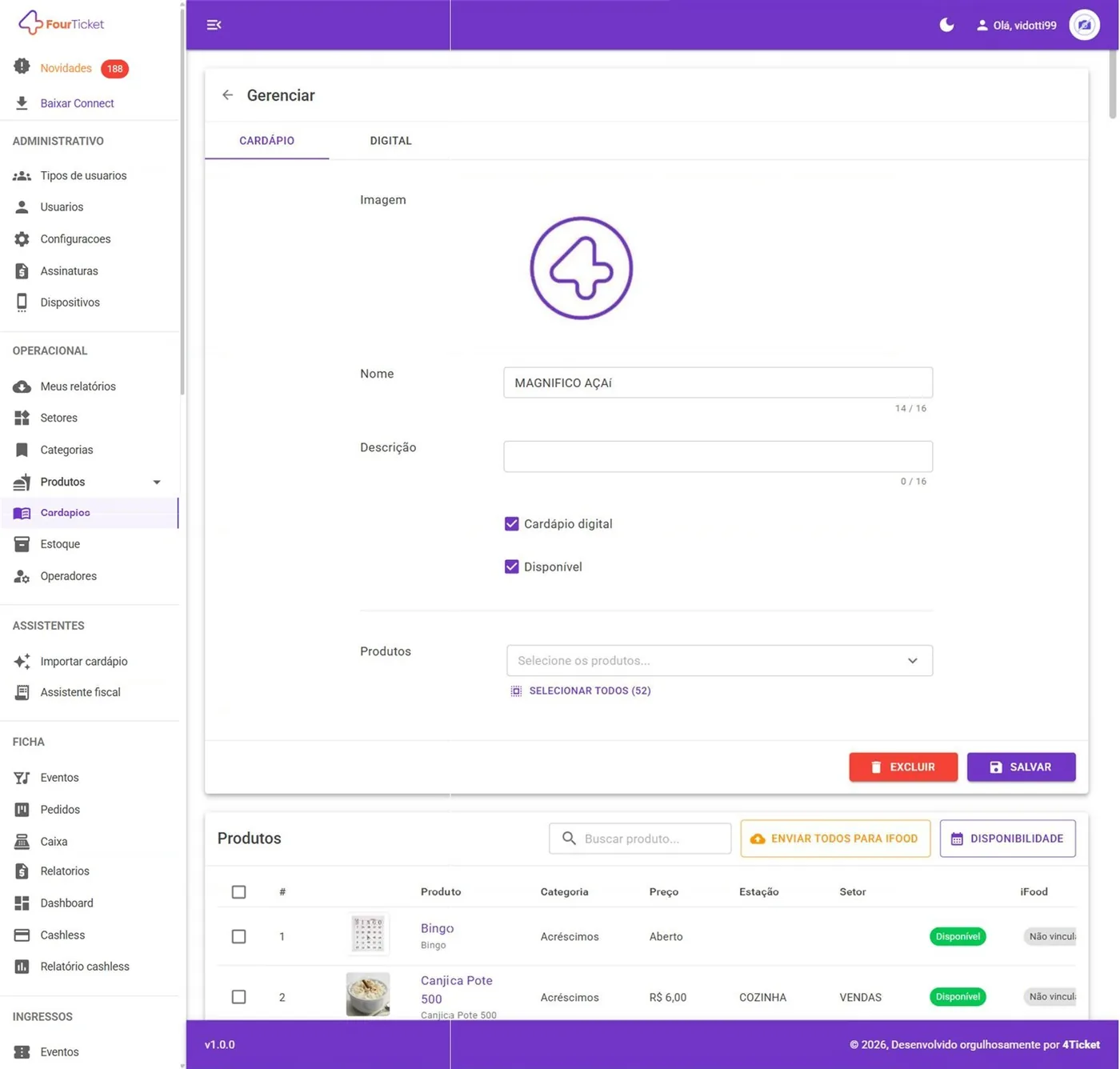Uncheck the Disponível checkbox
Screen dimensions: 1120x1069
pos(512,567)
